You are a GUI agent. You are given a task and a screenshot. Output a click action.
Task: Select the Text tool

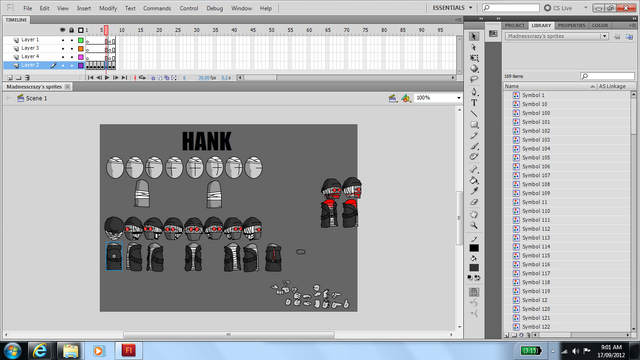474,103
